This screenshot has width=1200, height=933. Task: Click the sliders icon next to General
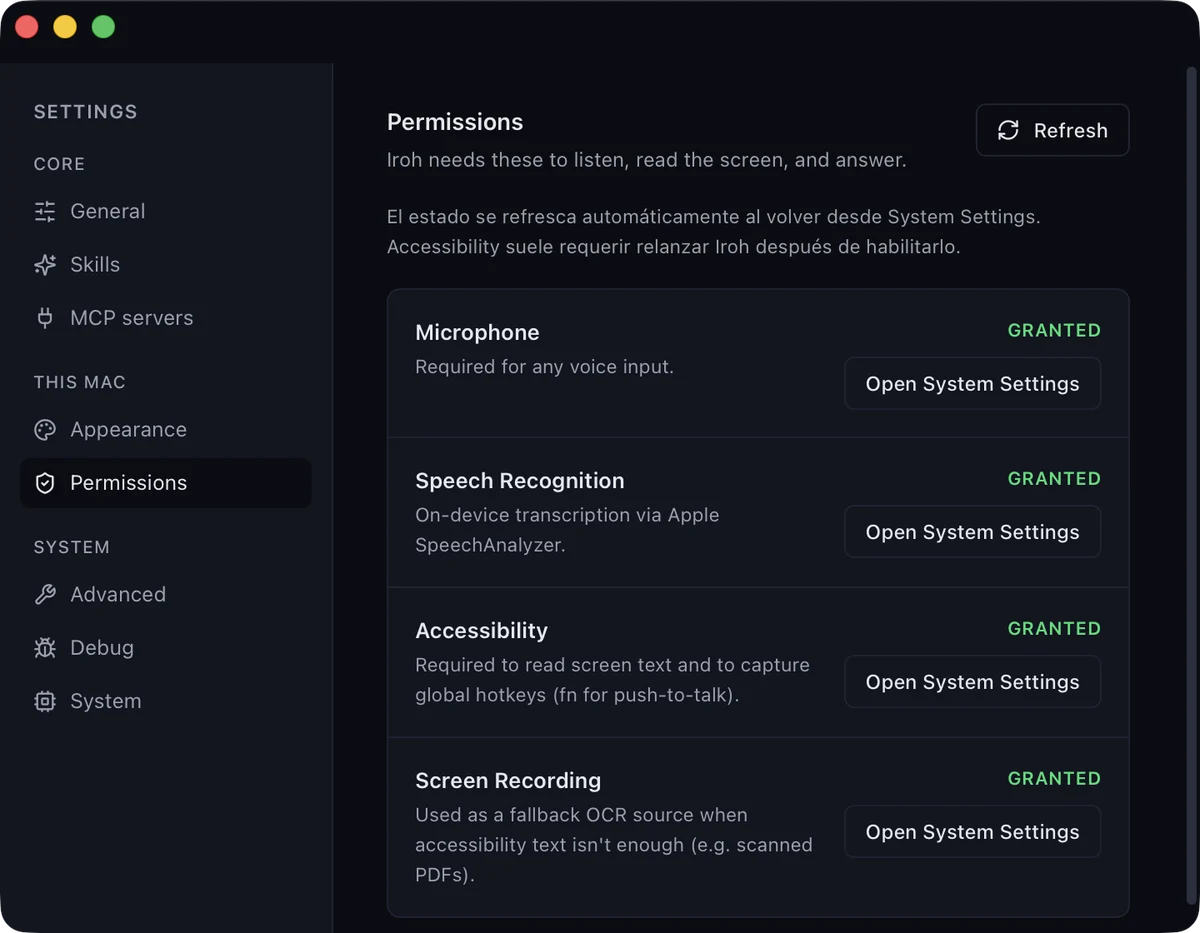[45, 211]
